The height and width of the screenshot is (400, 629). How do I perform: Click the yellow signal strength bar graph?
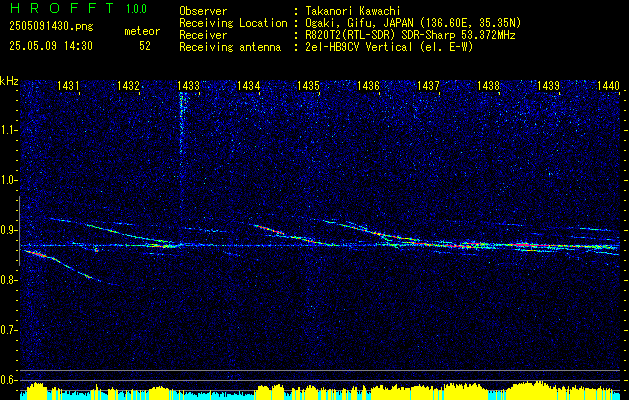pos(320,391)
